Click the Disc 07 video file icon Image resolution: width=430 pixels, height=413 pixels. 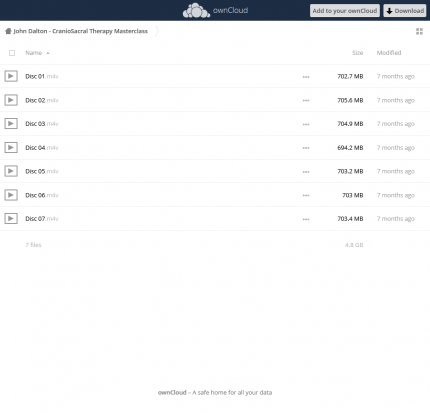11,218
